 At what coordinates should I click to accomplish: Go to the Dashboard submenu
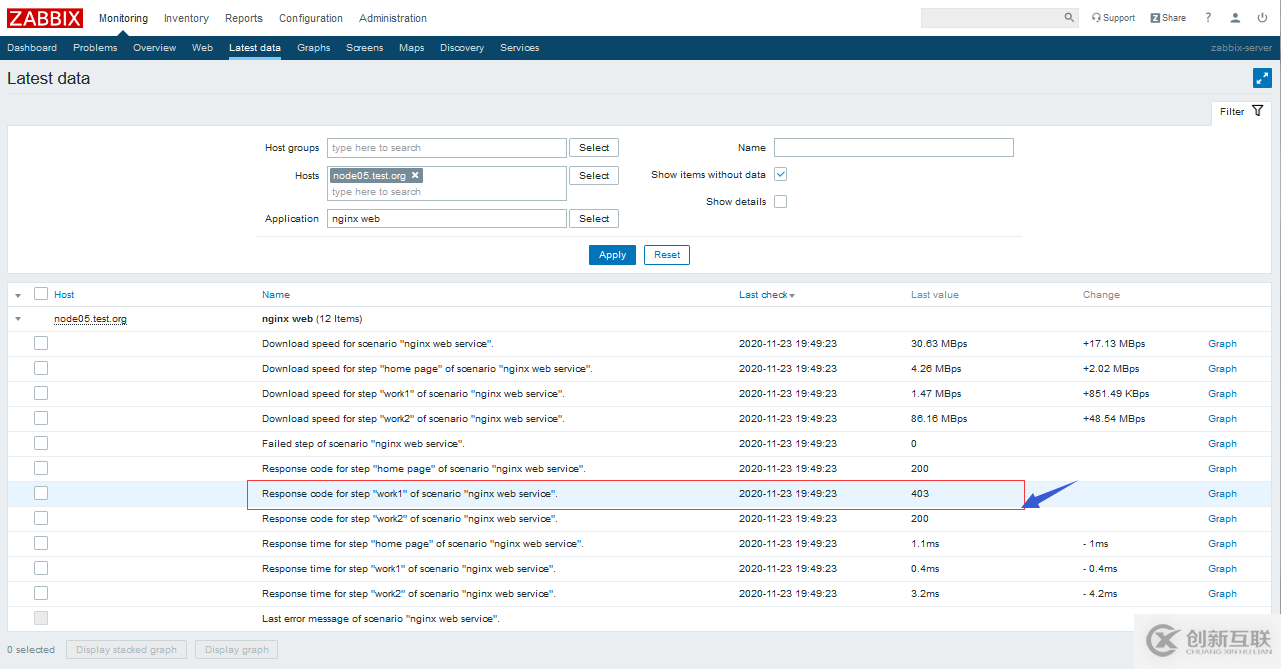[x=32, y=47]
